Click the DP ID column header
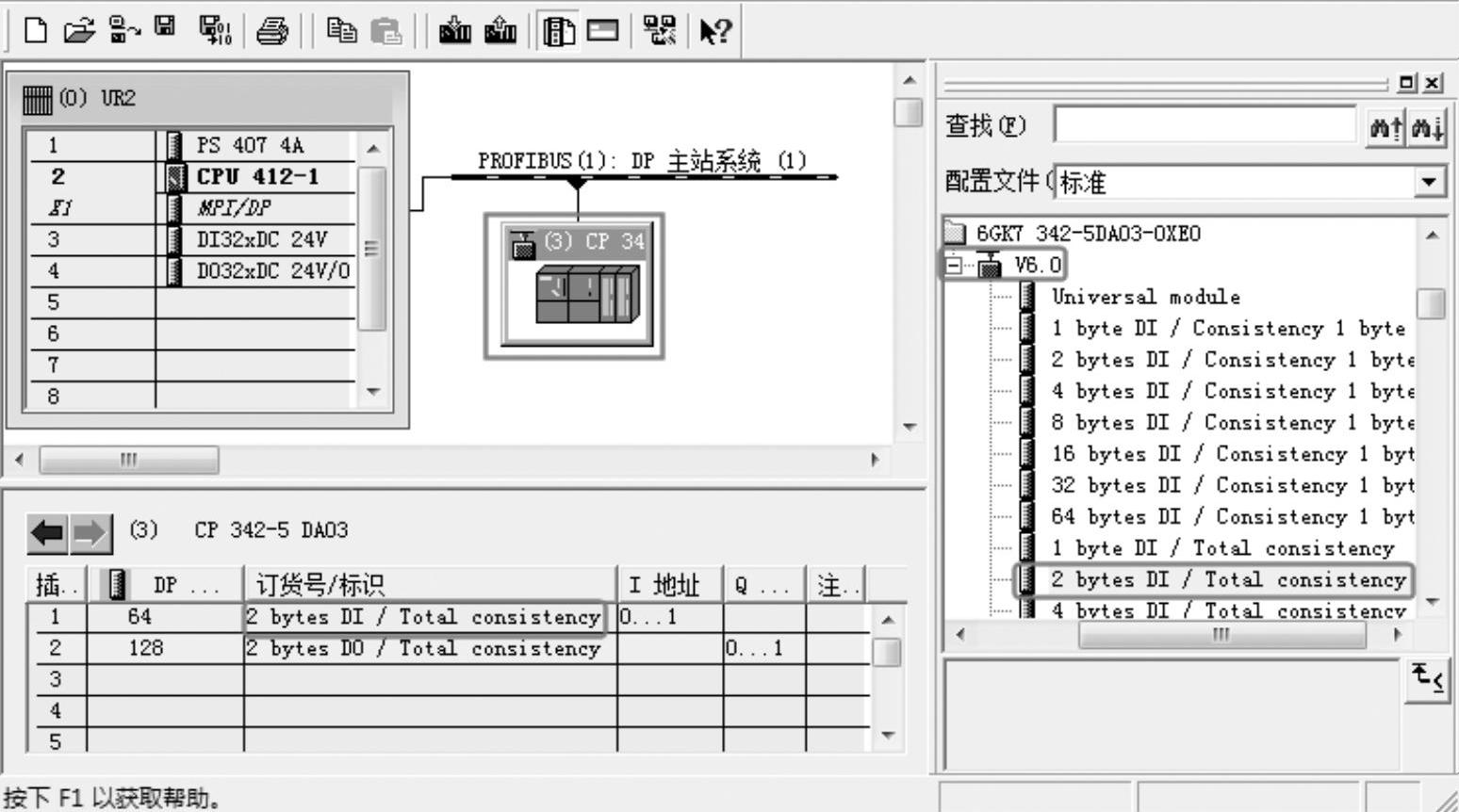The image size is (1459, 812). [x=166, y=585]
